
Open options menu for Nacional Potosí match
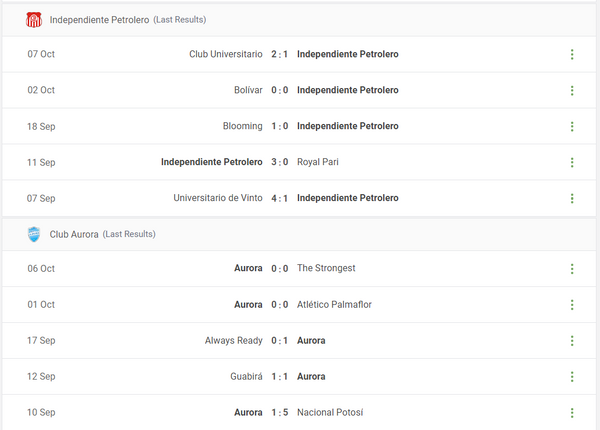pos(572,412)
